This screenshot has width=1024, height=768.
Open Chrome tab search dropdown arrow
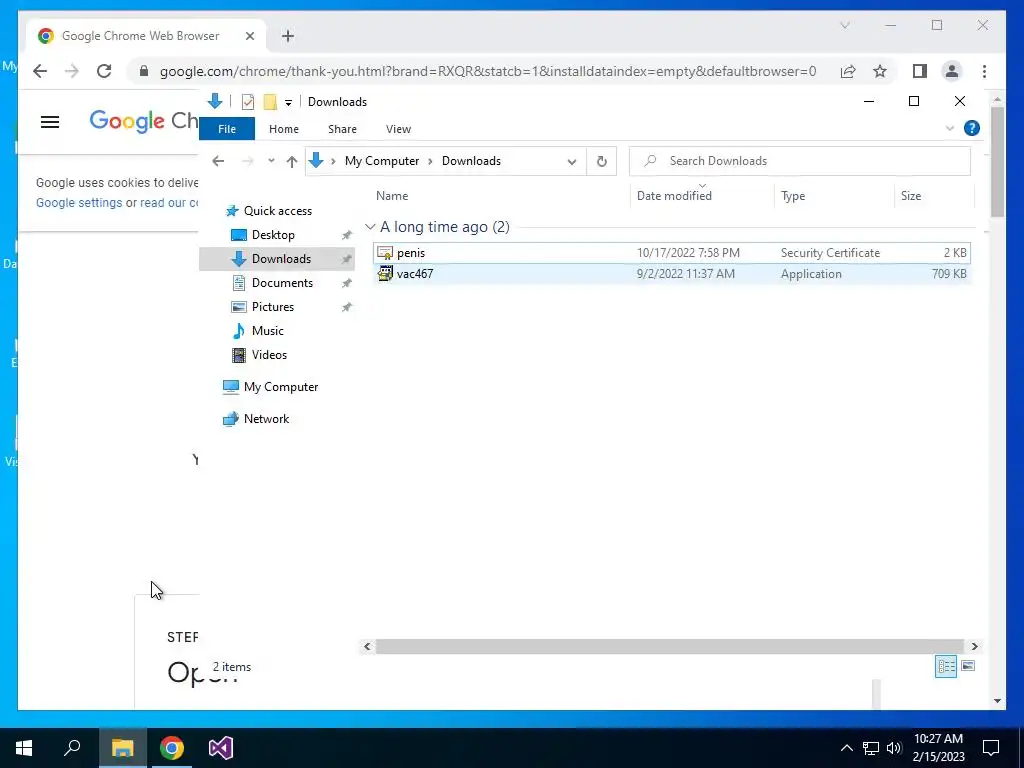pos(844,25)
